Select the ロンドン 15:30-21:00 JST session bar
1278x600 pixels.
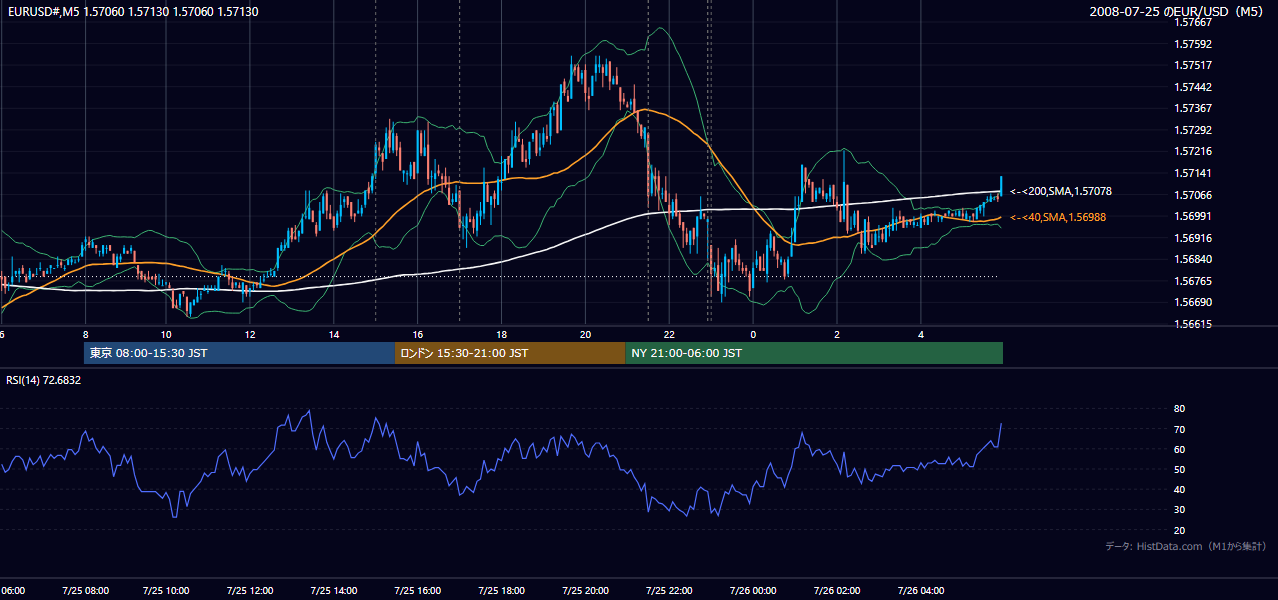tap(510, 353)
